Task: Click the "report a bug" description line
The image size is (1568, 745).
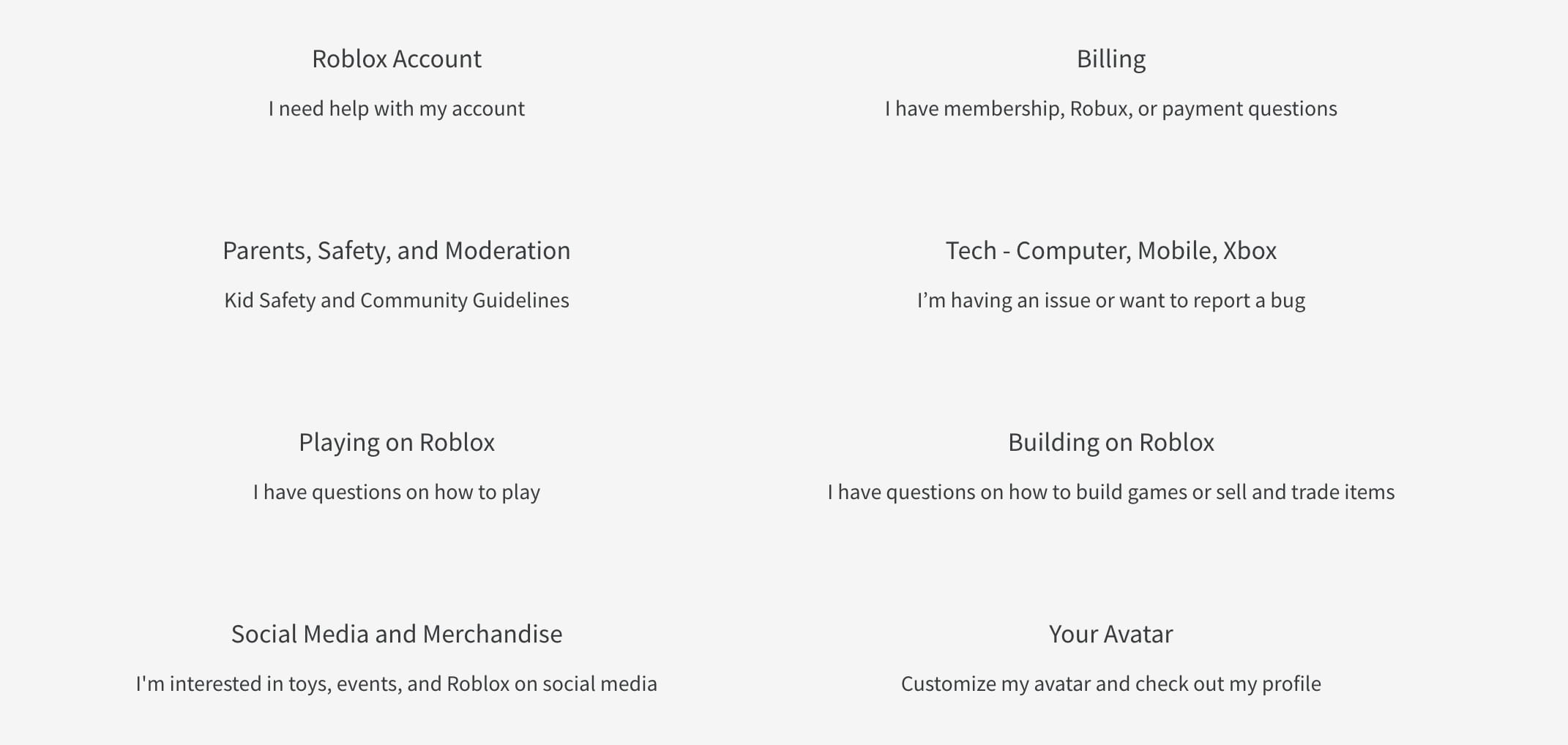Action: coord(1110,300)
